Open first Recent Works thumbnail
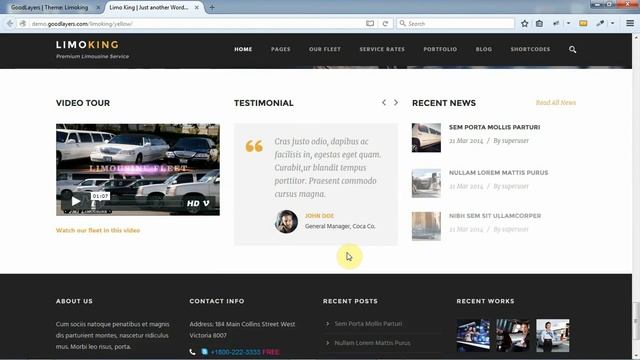The height and width of the screenshot is (360, 640). click(x=473, y=336)
